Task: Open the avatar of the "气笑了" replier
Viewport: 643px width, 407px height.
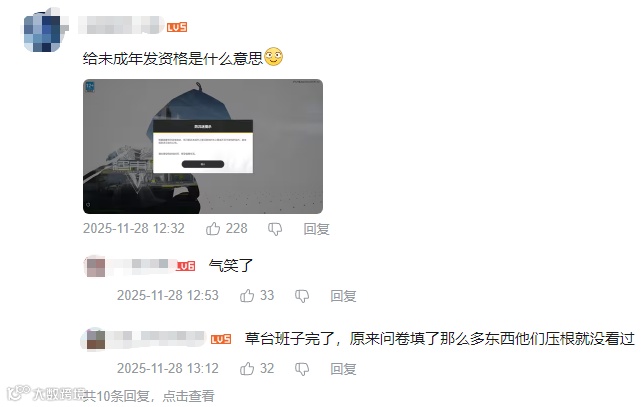Action: coord(95,266)
